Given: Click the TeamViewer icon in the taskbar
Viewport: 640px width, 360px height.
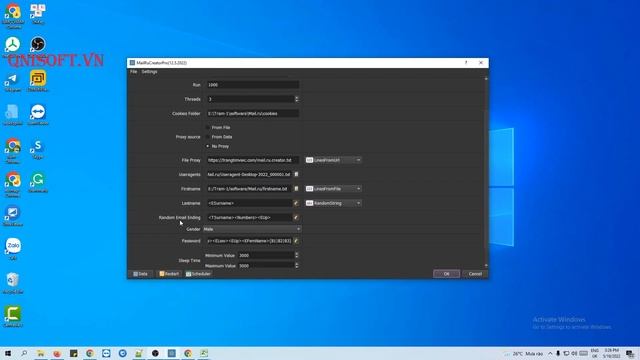Looking at the screenshot, I should [x=106, y=353].
